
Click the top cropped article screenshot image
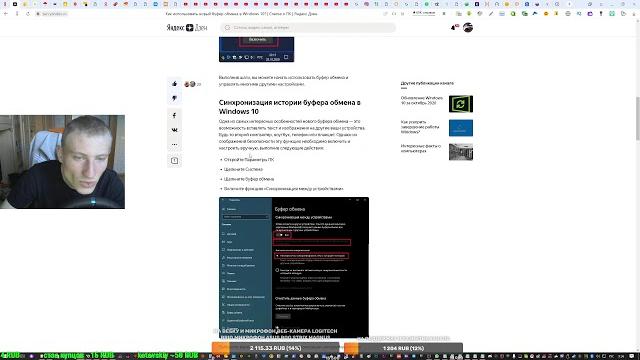tap(256, 49)
